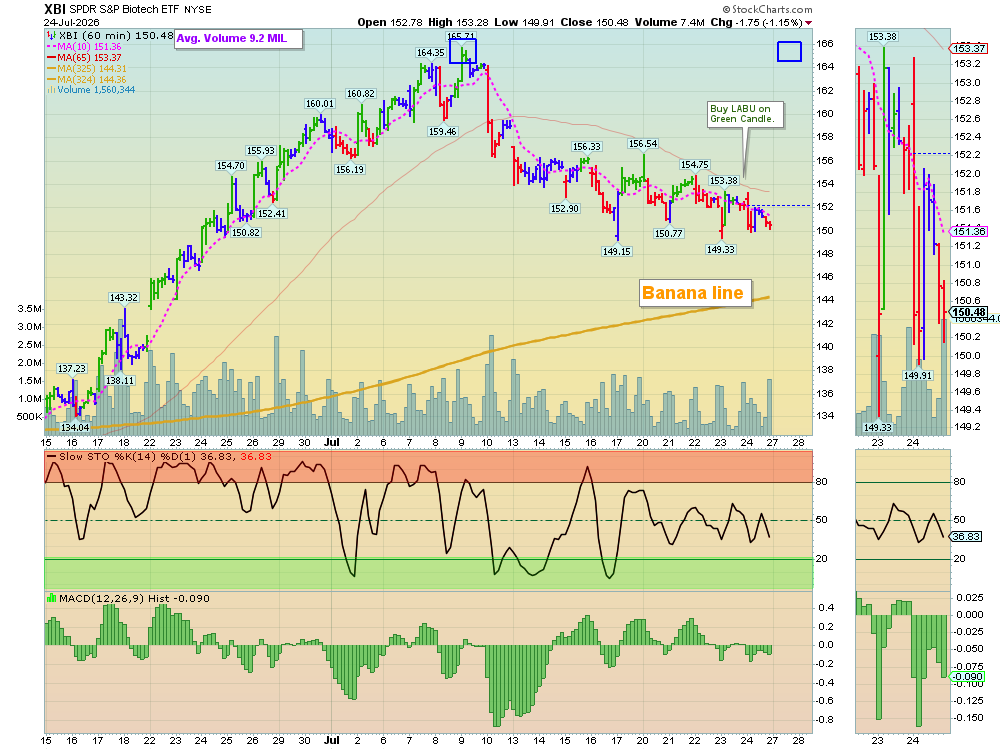Viewport: 1000px width, 750px height.
Task: Click the 156.54 price label
Action: (x=643, y=143)
